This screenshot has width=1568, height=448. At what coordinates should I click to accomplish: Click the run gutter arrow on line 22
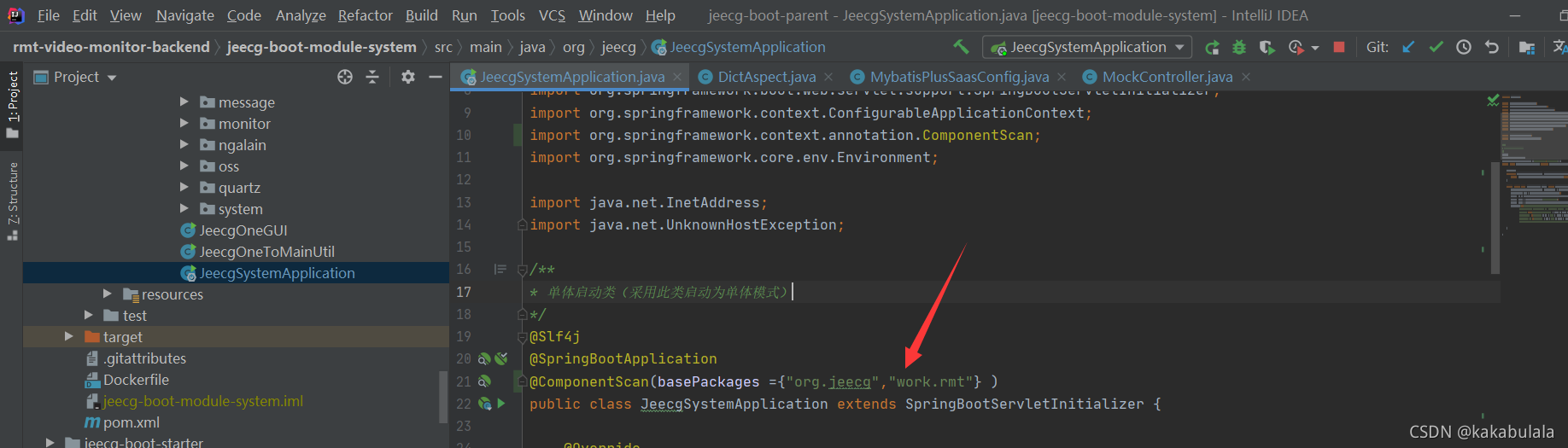click(x=501, y=404)
